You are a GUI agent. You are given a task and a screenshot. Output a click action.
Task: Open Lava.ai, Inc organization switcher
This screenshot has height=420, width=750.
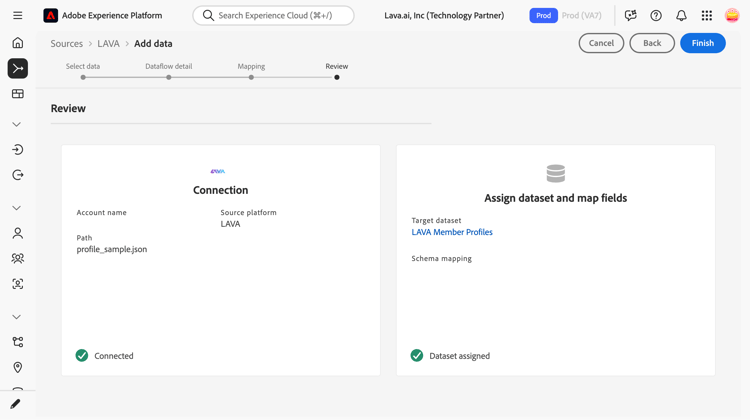(444, 15)
